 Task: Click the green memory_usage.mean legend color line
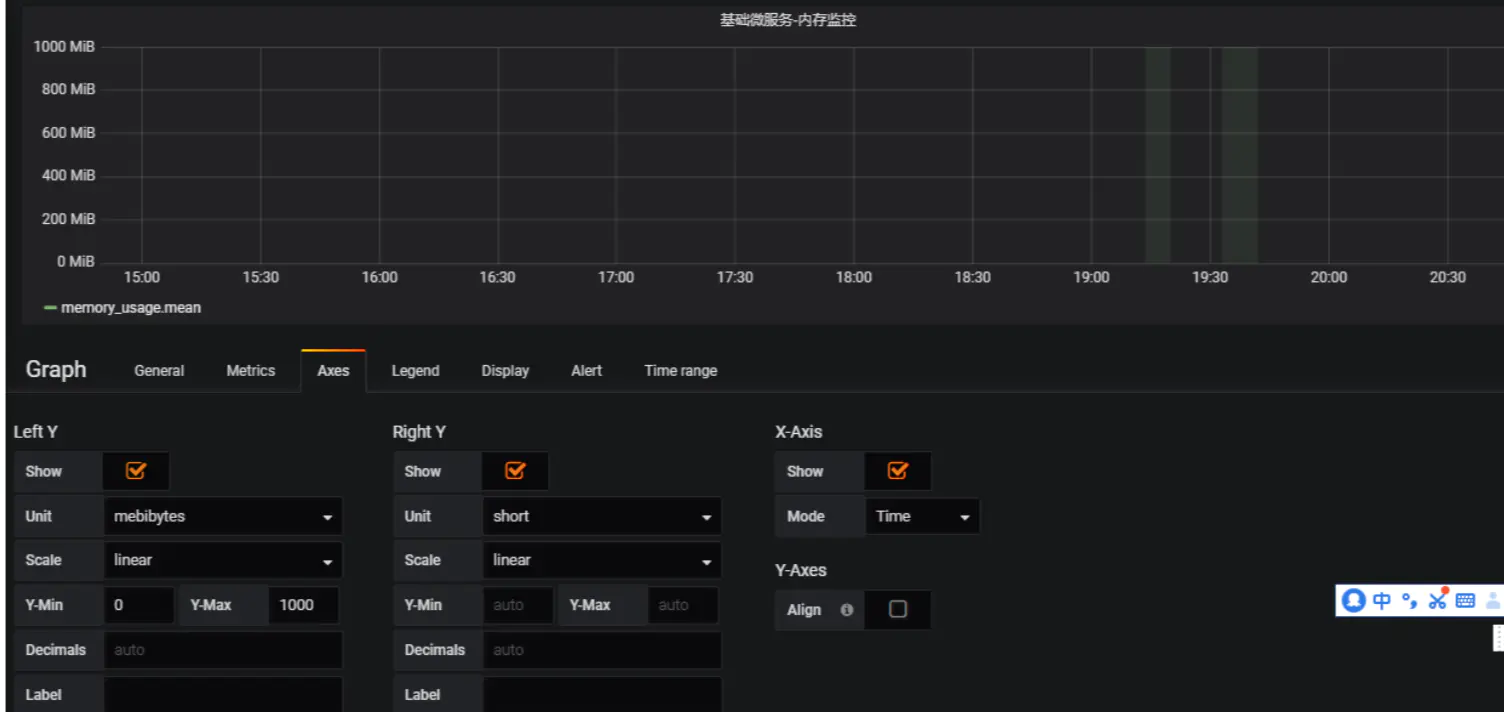pyautogui.click(x=50, y=308)
